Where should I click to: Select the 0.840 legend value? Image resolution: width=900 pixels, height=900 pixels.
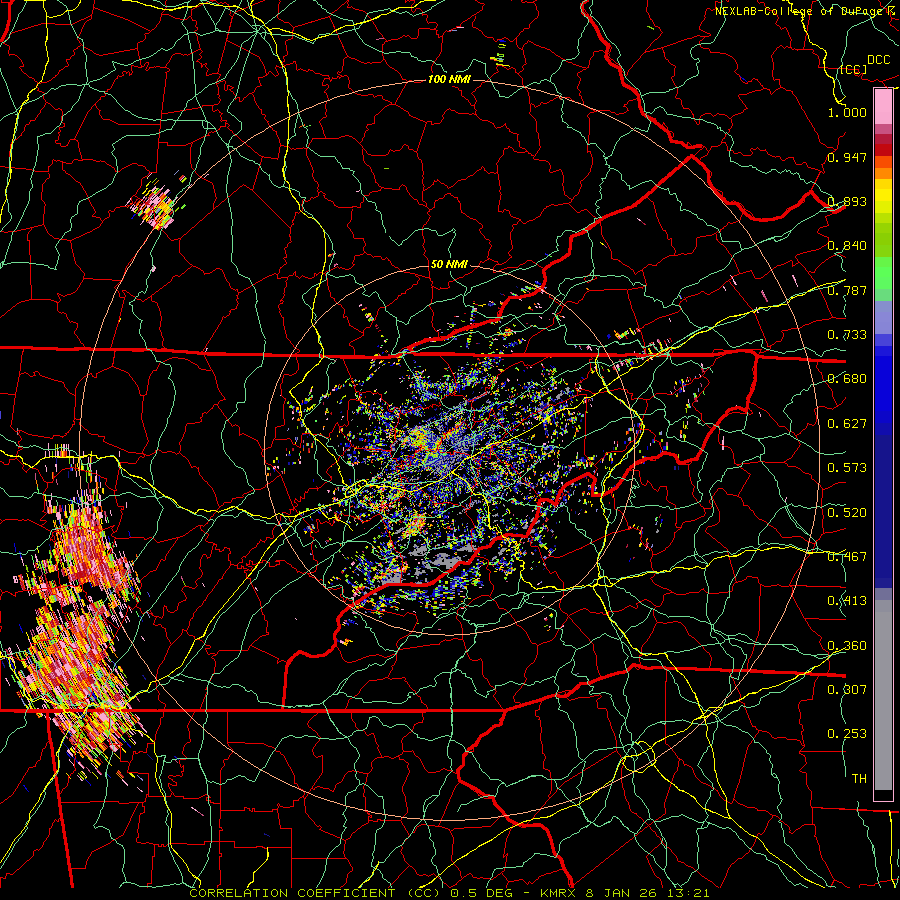(x=847, y=246)
